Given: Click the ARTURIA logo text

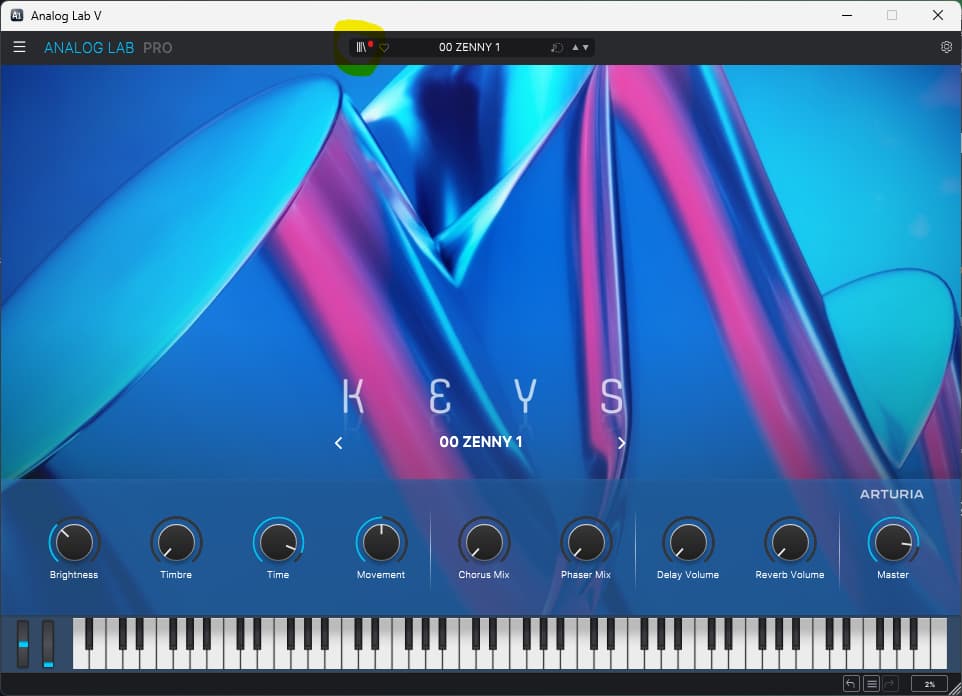Looking at the screenshot, I should (x=891, y=494).
